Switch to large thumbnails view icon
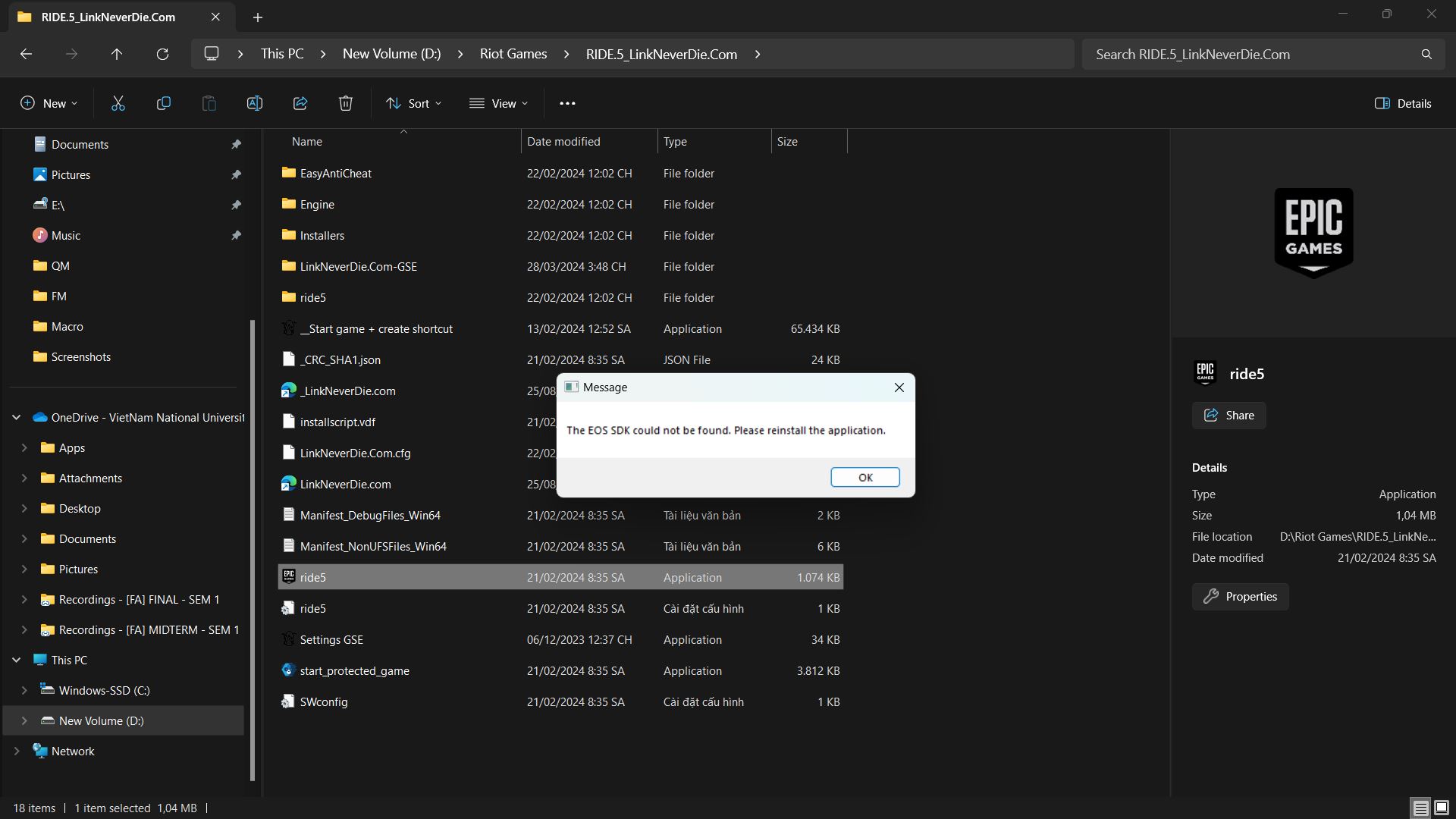Screen dimensions: 1456x819 tap(1442, 808)
